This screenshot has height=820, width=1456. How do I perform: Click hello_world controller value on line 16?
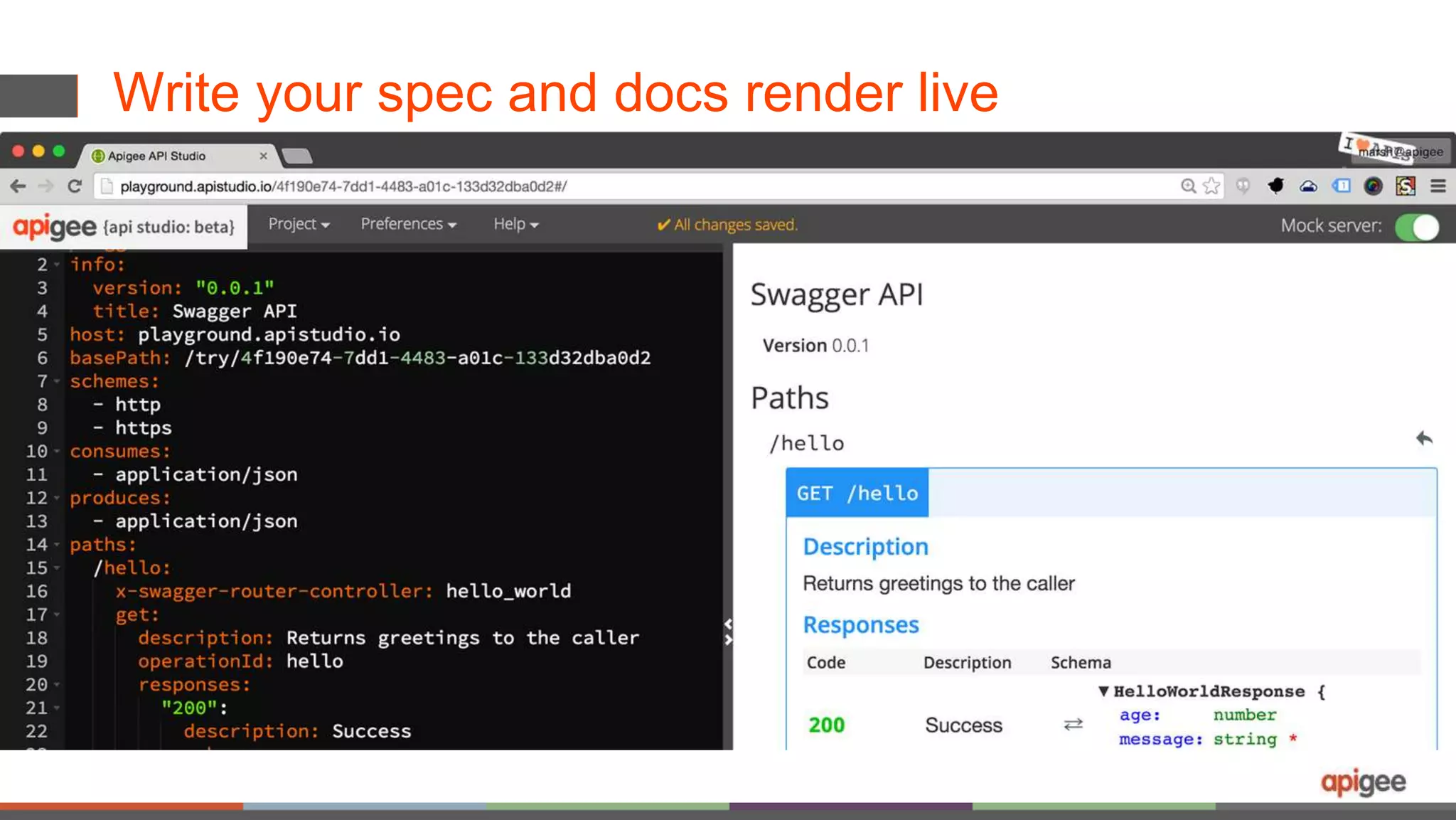tap(508, 591)
